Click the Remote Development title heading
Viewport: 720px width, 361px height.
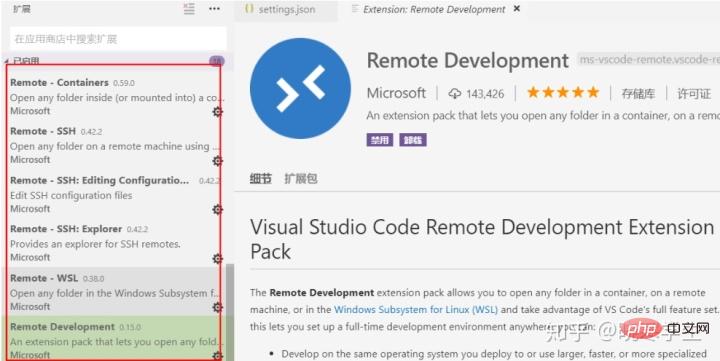468,61
